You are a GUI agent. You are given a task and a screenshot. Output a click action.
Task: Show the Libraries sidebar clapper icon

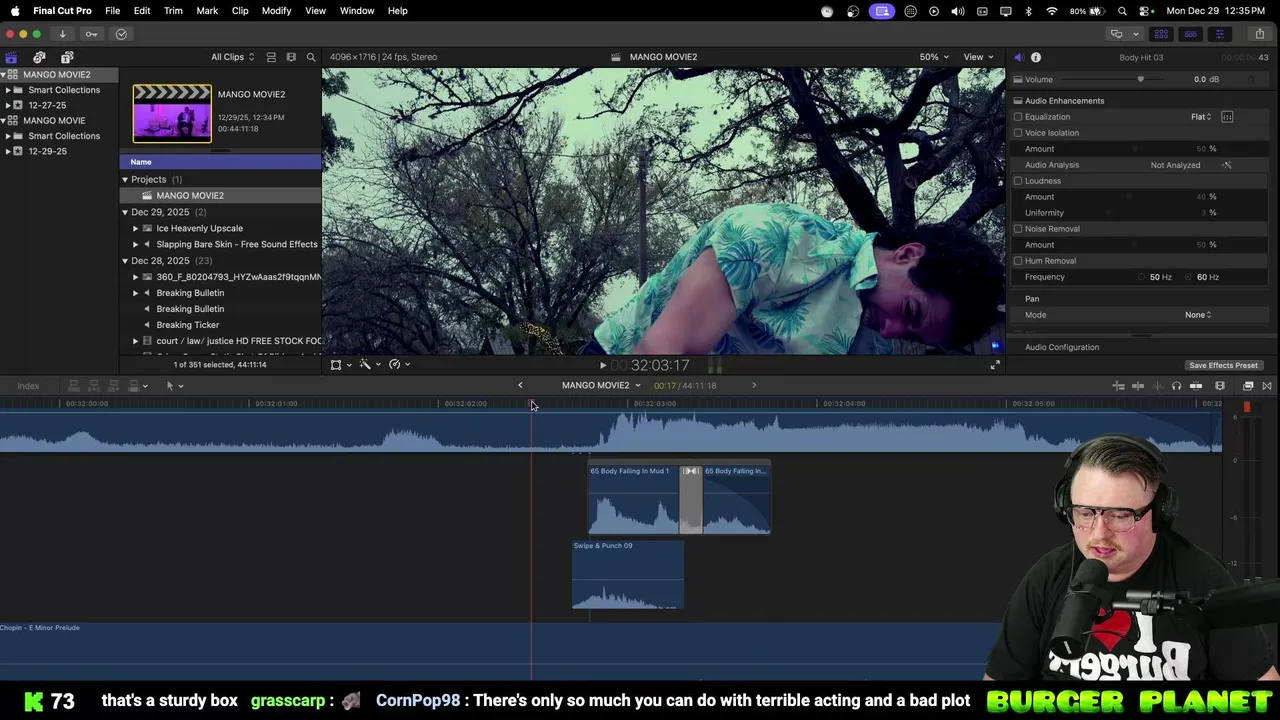click(11, 57)
